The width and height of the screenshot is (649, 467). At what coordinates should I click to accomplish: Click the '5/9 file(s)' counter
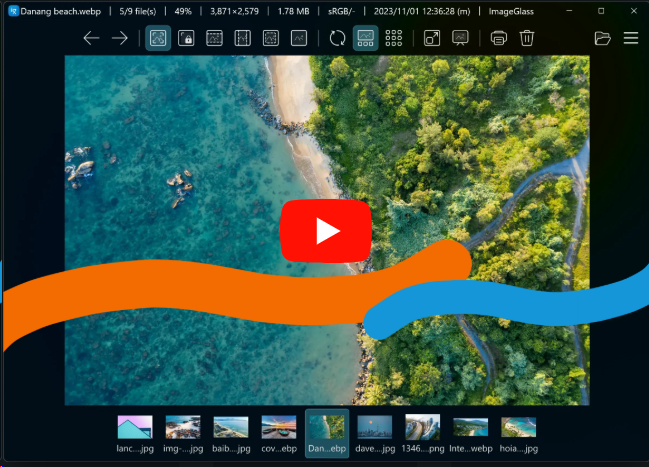click(138, 12)
